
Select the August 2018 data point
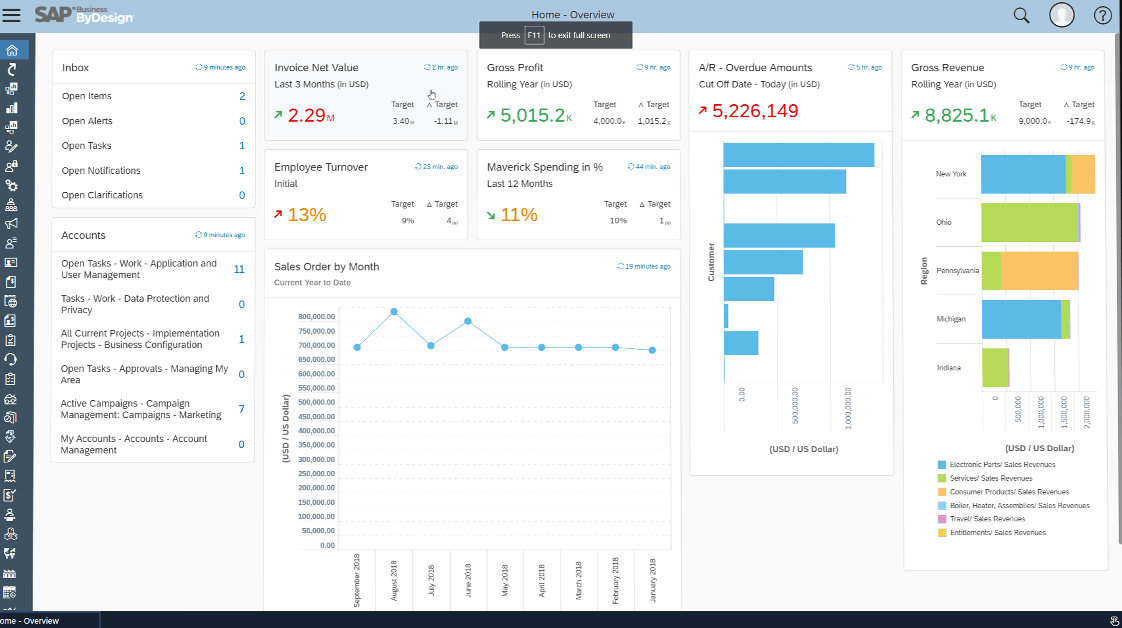coord(394,312)
